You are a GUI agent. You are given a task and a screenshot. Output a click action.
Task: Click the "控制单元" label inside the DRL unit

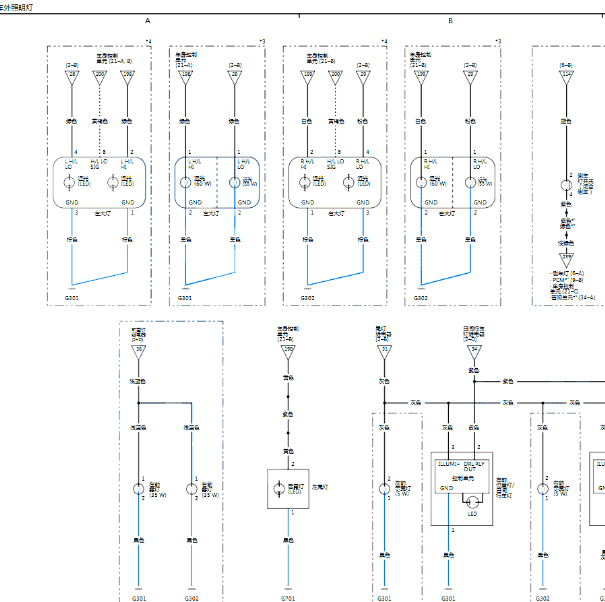coord(463,479)
